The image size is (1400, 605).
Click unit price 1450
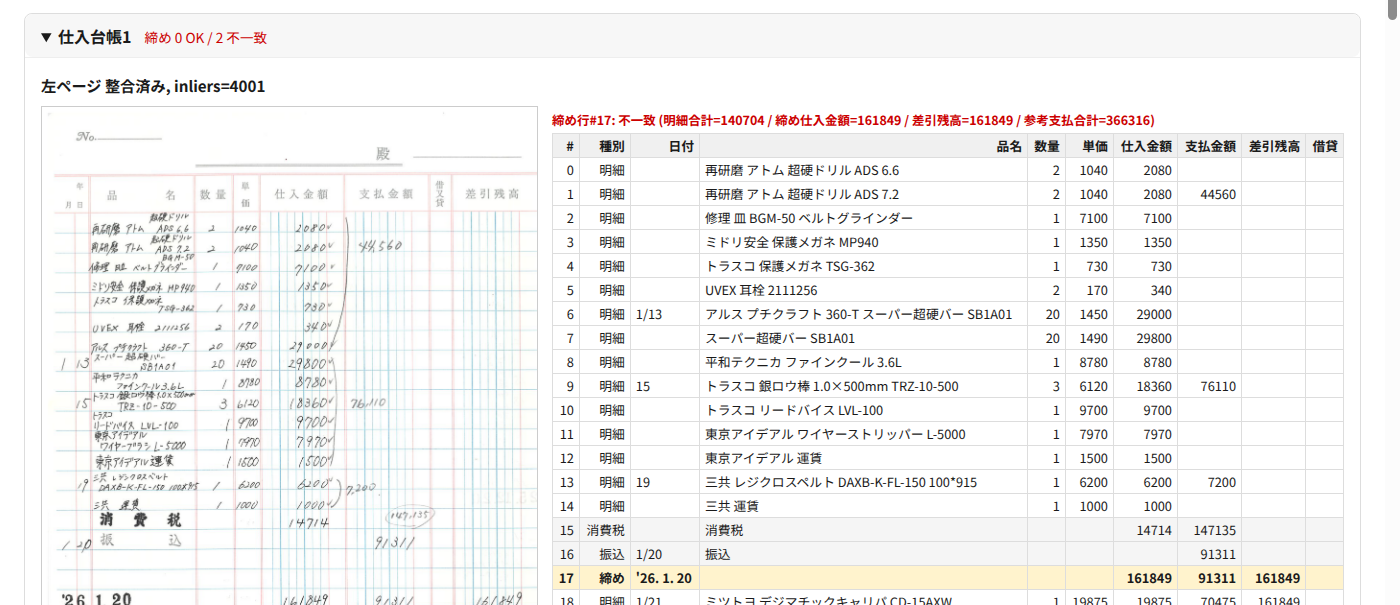1090,314
